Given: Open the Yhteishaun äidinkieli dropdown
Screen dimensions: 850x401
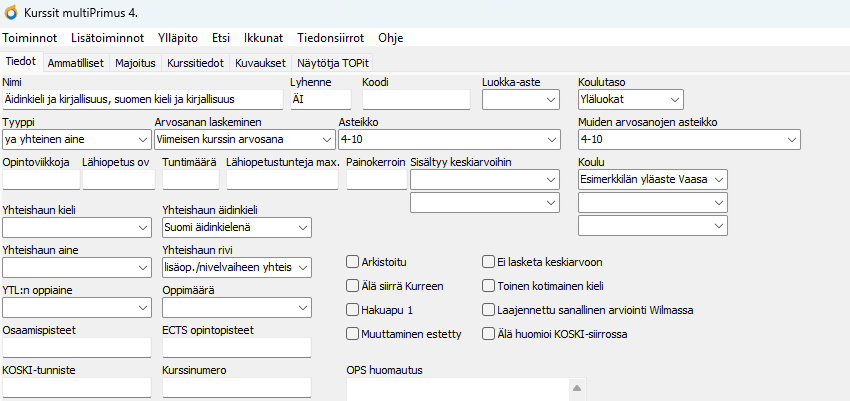Looking at the screenshot, I should click(x=304, y=227).
